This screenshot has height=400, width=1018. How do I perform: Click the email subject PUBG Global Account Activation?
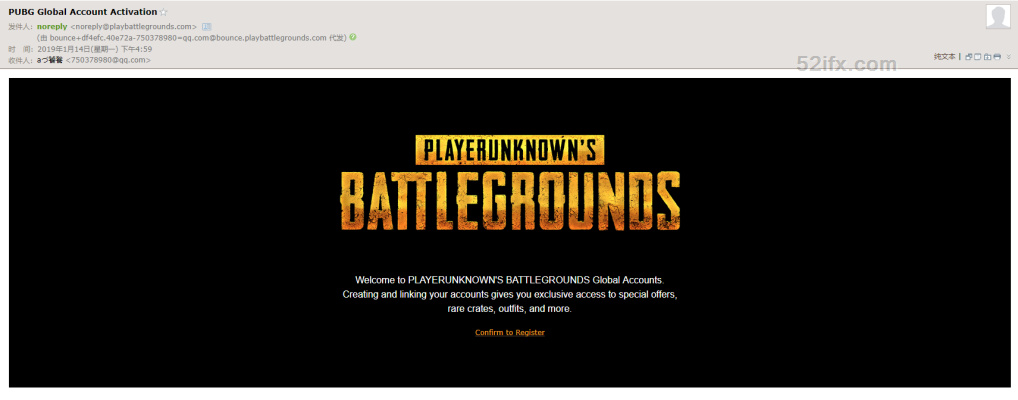tap(82, 12)
